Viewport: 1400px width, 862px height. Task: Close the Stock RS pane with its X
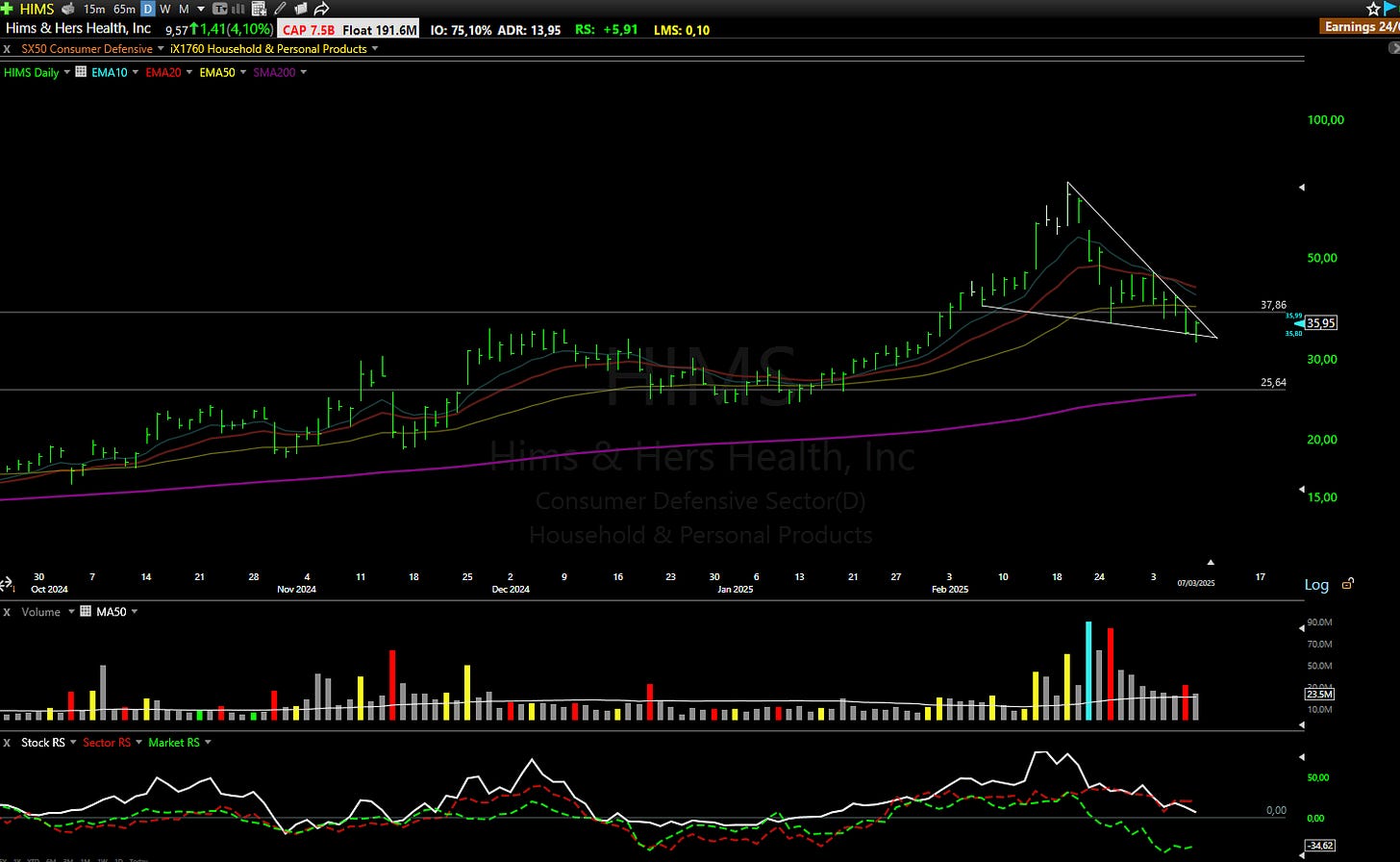click(7, 743)
